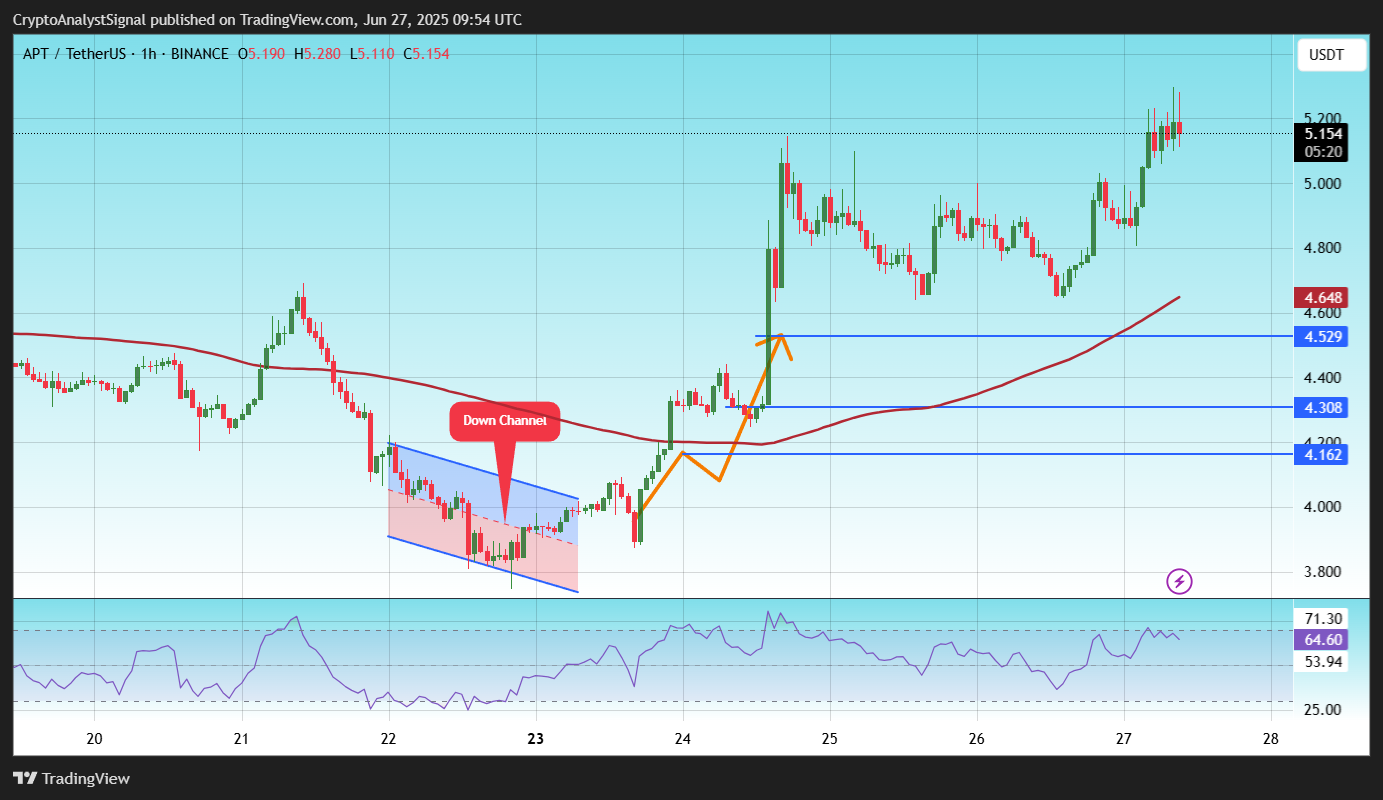Click date 26 on the time axis
This screenshot has width=1383, height=800.
pos(977,740)
